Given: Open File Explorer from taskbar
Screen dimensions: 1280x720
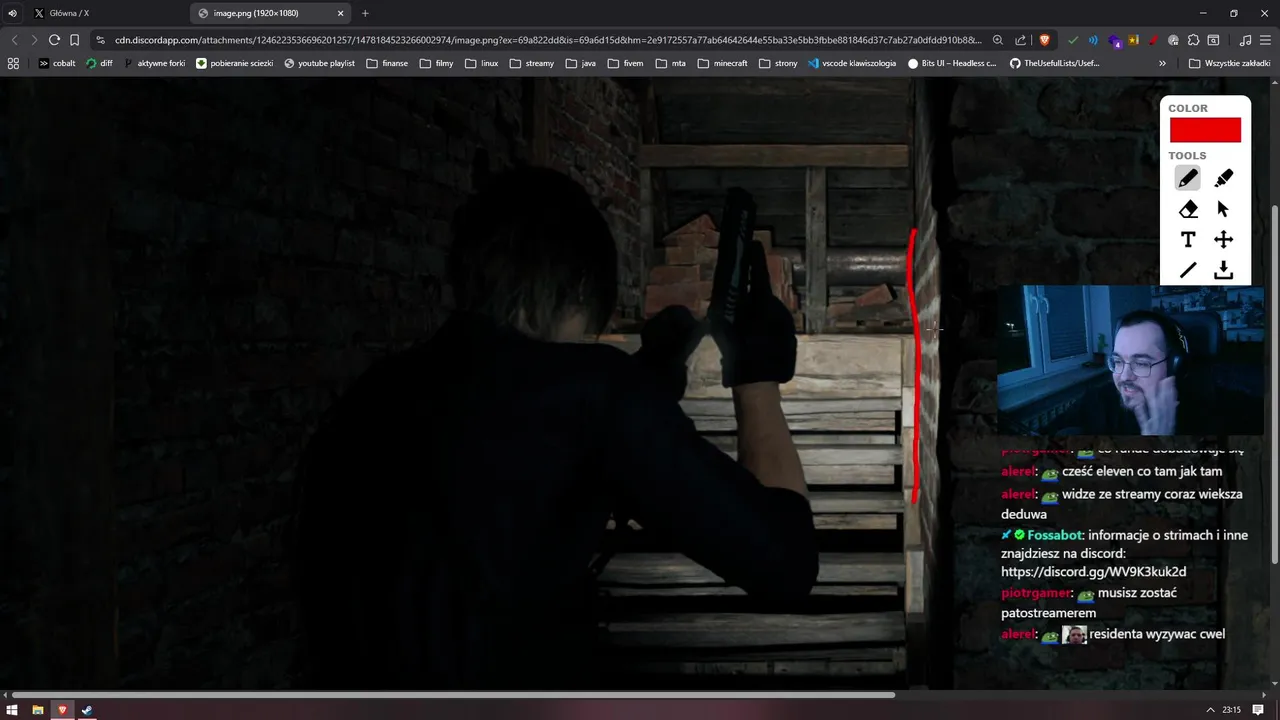Looking at the screenshot, I should (38, 710).
